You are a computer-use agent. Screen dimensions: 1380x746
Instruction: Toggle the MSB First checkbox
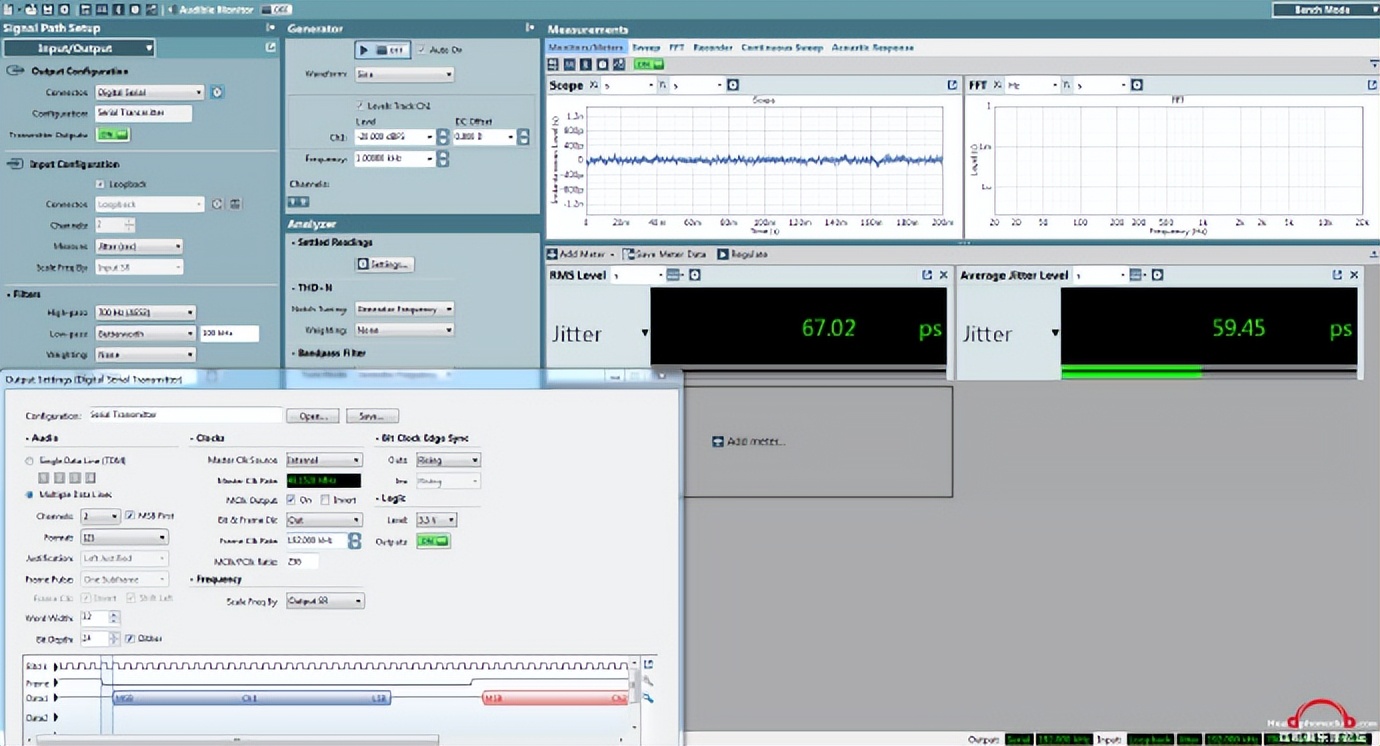(131, 516)
